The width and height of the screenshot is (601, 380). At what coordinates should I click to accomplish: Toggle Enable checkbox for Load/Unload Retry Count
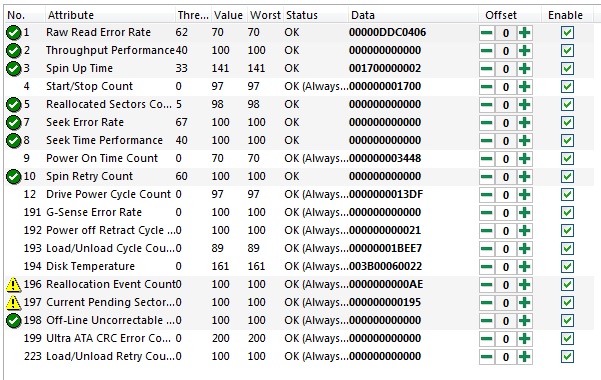coord(567,357)
